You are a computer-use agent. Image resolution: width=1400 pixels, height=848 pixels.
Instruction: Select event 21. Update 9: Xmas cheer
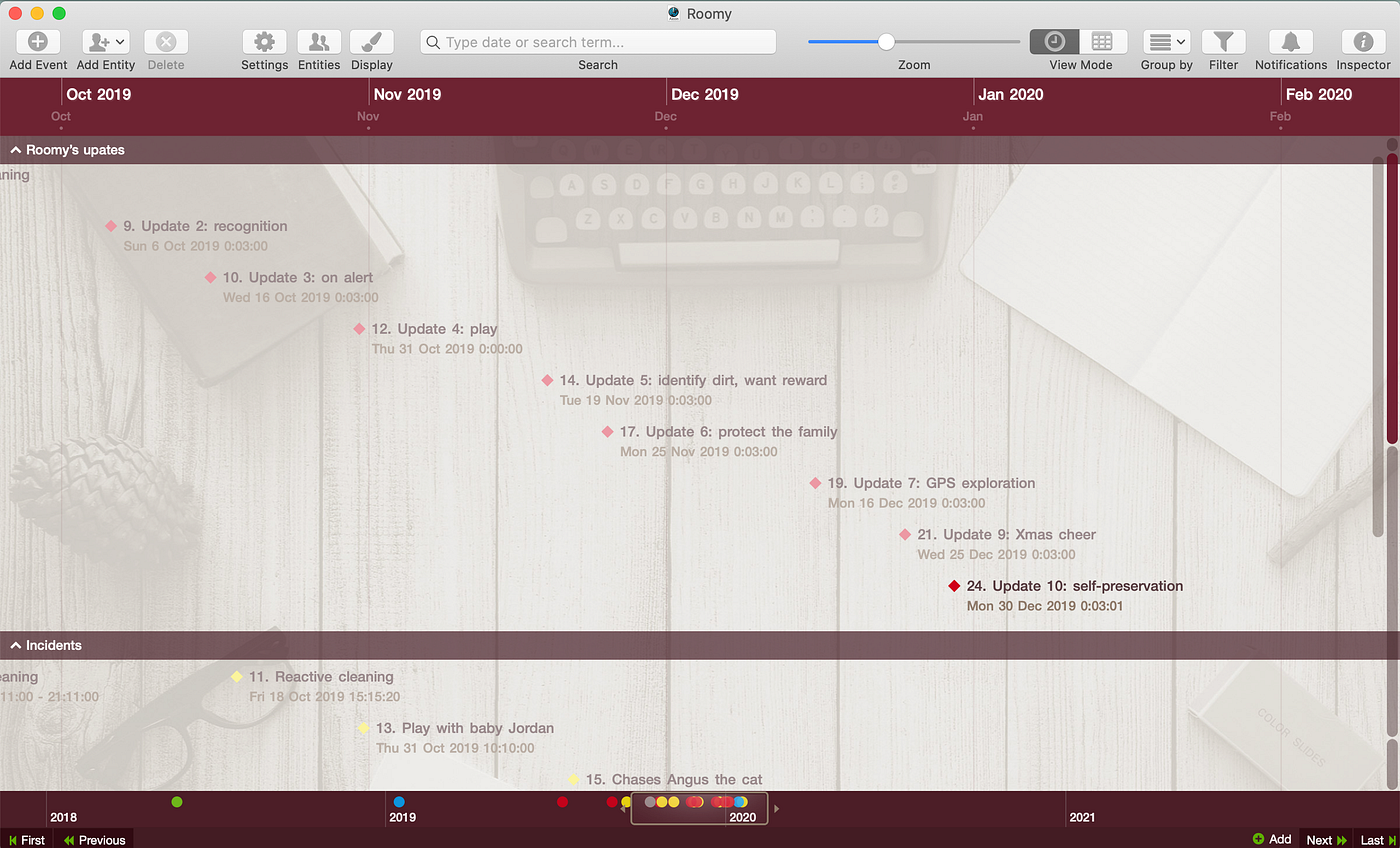point(1006,535)
